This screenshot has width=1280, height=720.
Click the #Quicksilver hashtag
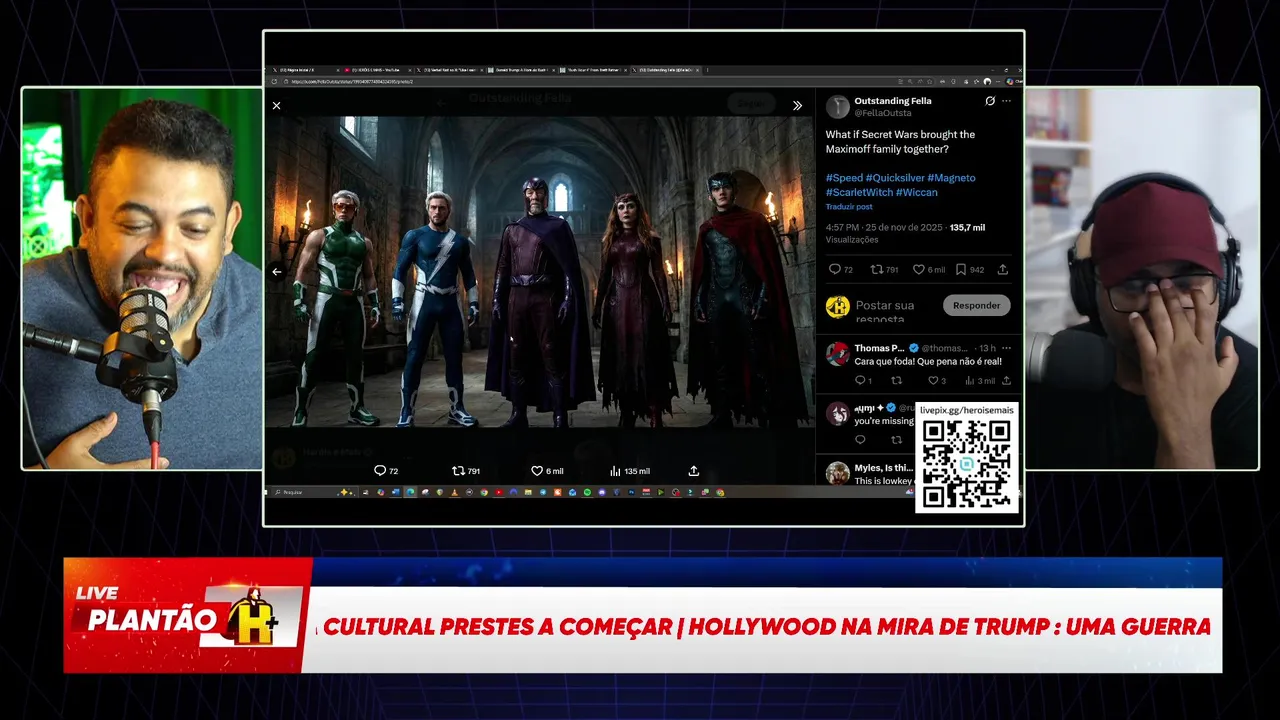click(894, 178)
